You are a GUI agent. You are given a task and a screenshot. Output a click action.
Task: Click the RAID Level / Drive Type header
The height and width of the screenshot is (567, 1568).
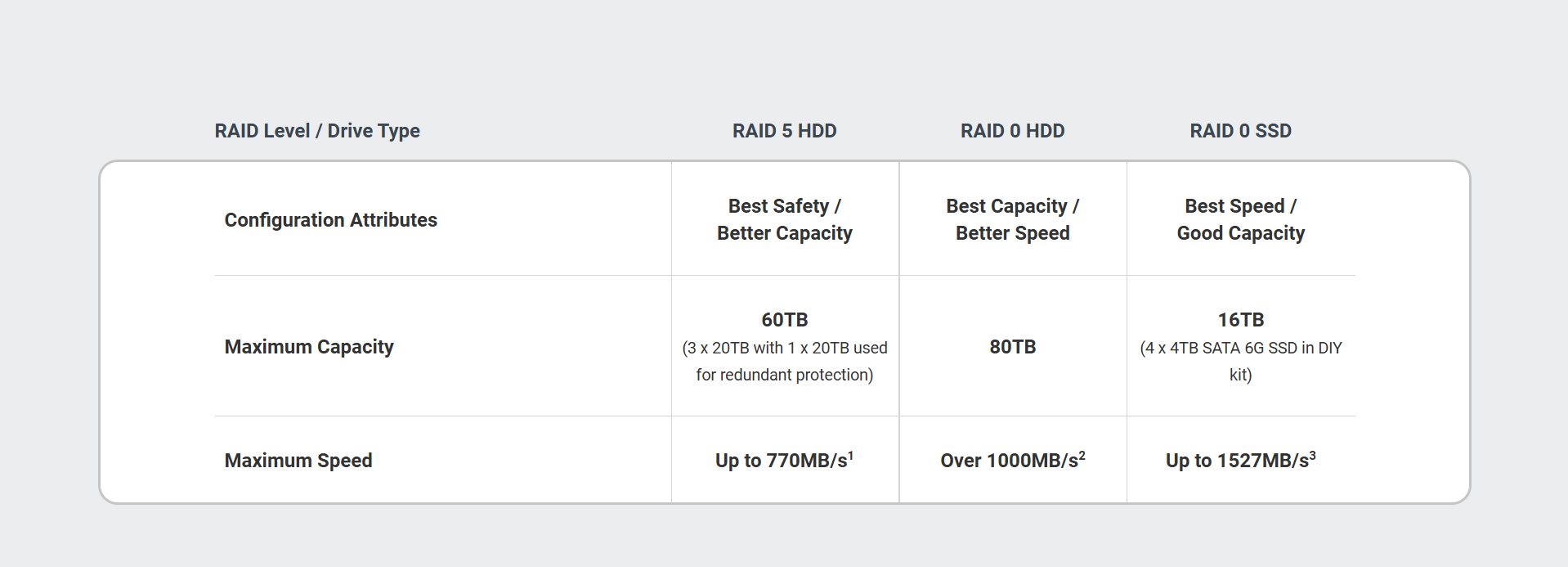pyautogui.click(x=317, y=131)
